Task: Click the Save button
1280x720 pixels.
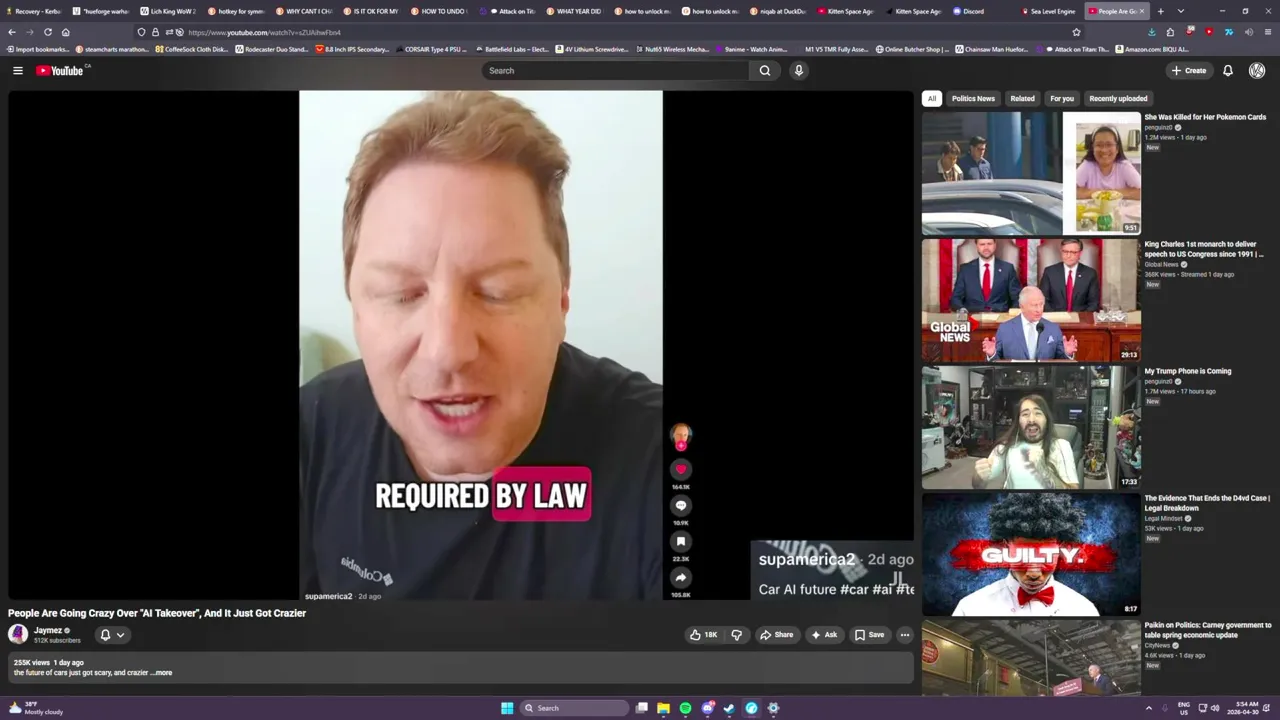Action: [869, 635]
